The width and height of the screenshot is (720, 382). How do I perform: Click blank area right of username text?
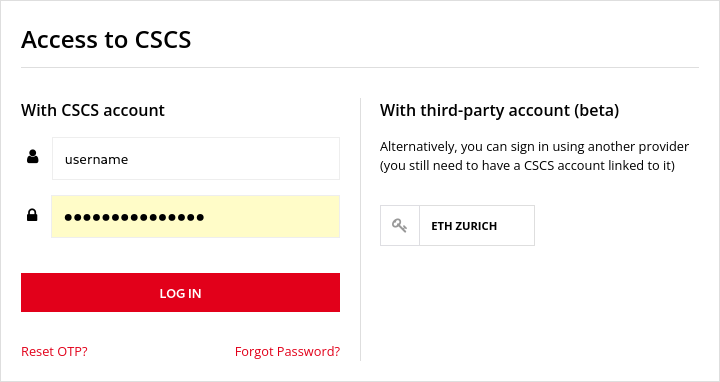click(x=234, y=158)
